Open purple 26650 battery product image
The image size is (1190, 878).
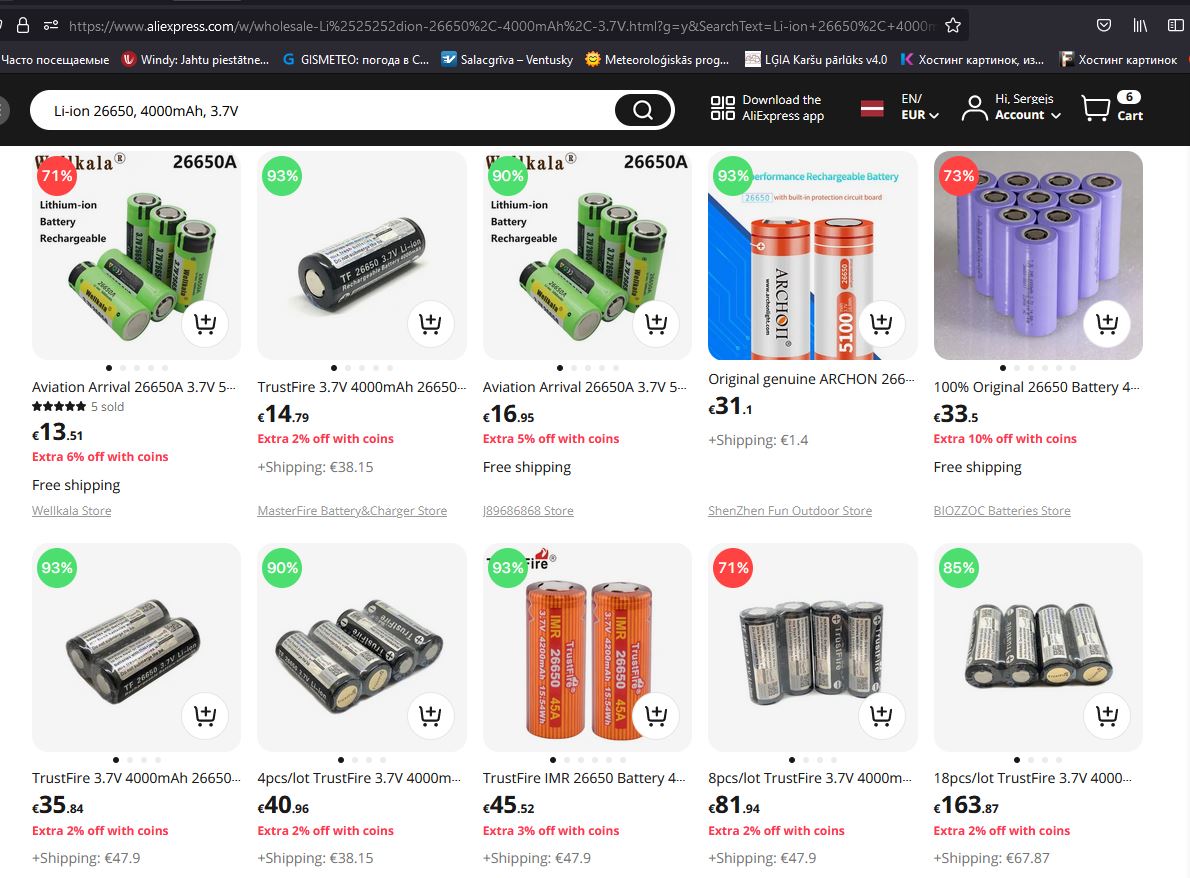(1037, 255)
